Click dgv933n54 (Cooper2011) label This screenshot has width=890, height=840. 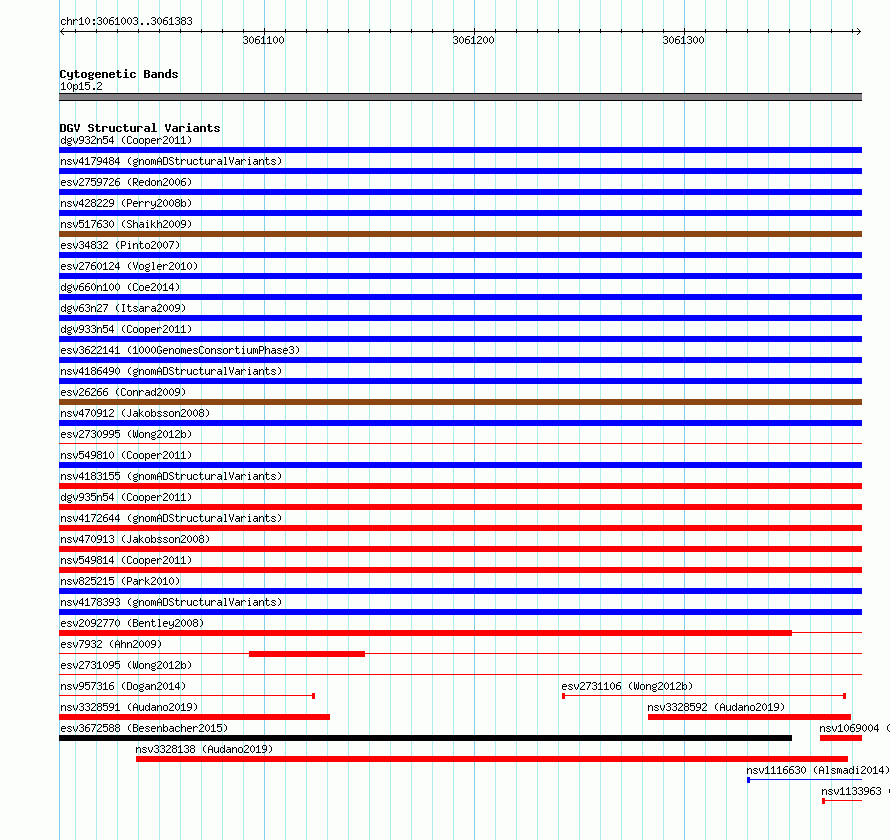click(x=126, y=329)
